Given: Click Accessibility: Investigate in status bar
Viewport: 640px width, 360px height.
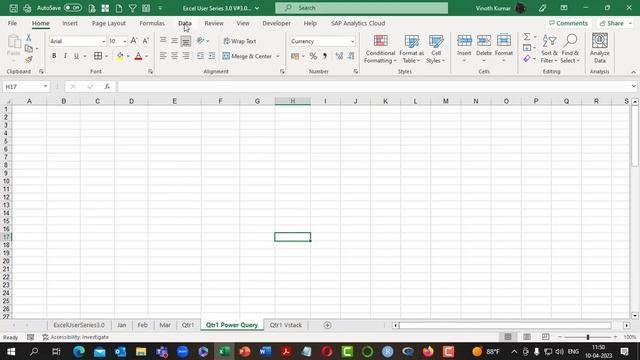Looking at the screenshot, I should click(x=76, y=337).
